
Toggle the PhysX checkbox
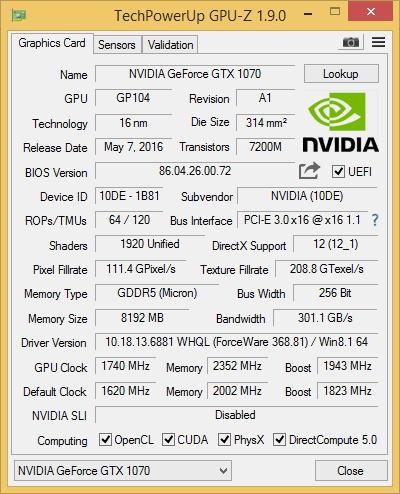tap(224, 440)
